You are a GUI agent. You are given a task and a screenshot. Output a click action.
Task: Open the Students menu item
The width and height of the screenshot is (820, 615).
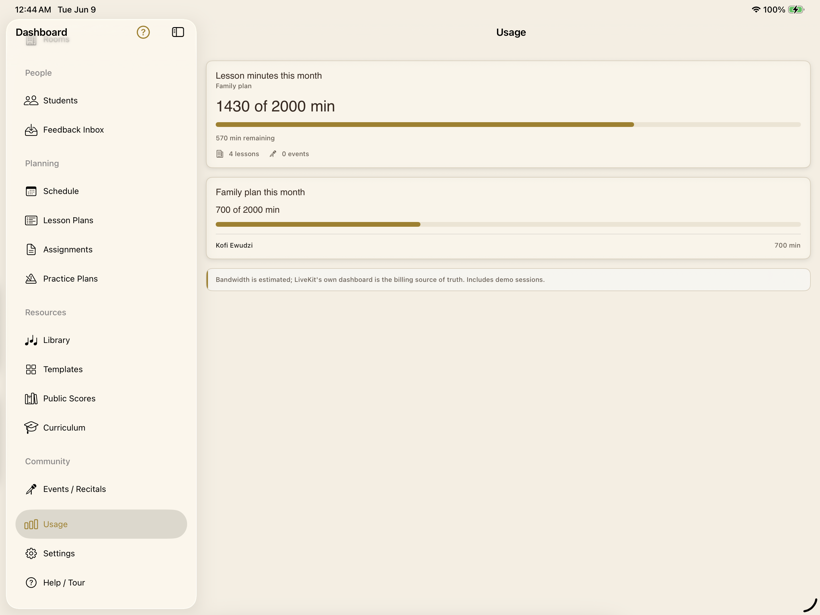(x=101, y=100)
